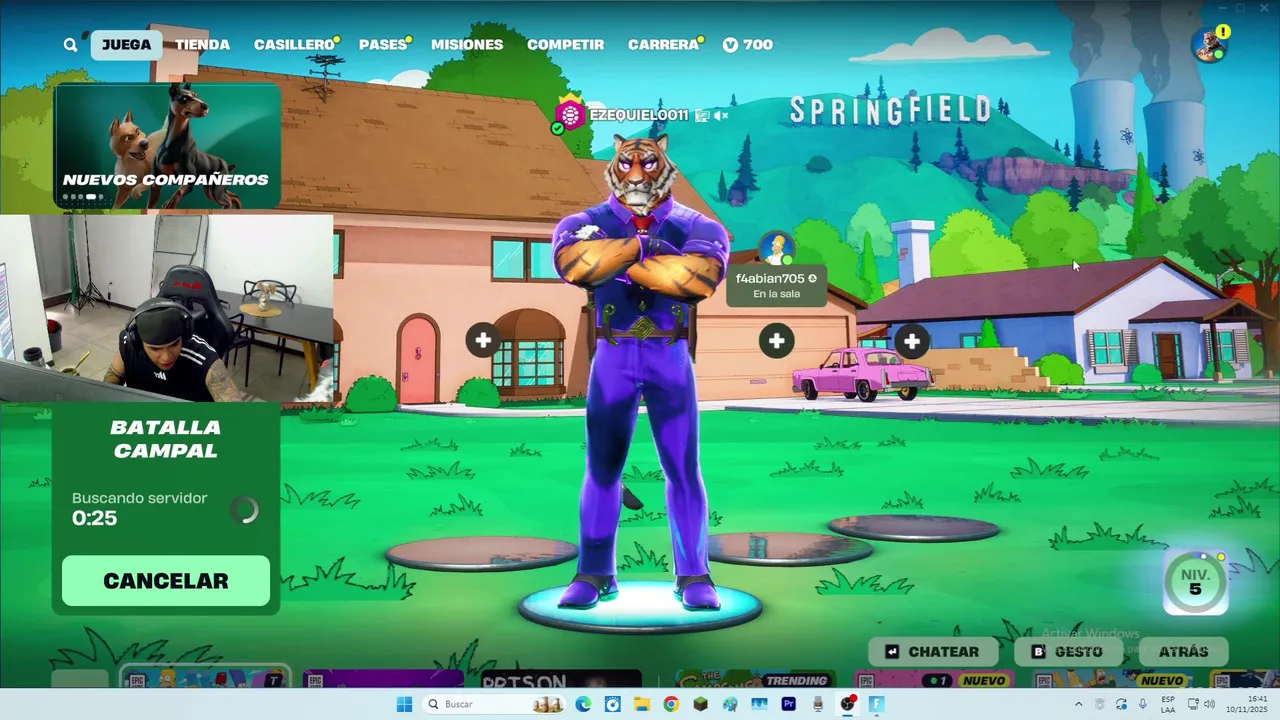Open volume speaker tray icon

[x=1209, y=704]
